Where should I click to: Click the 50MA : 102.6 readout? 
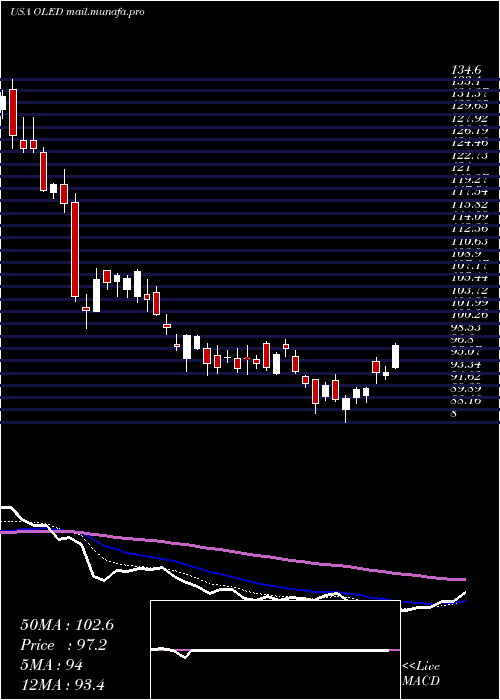67,625
